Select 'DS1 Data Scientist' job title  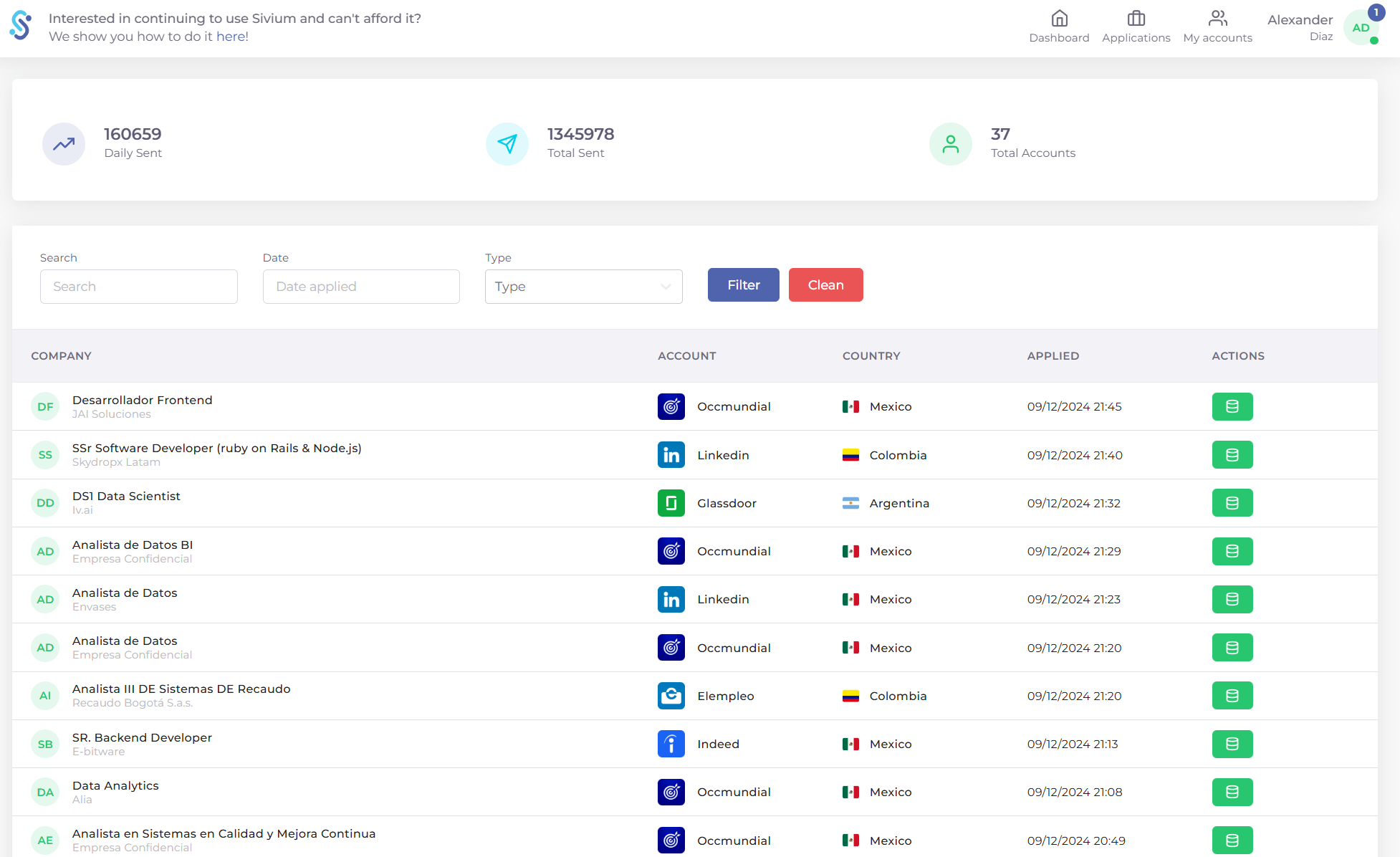(126, 496)
